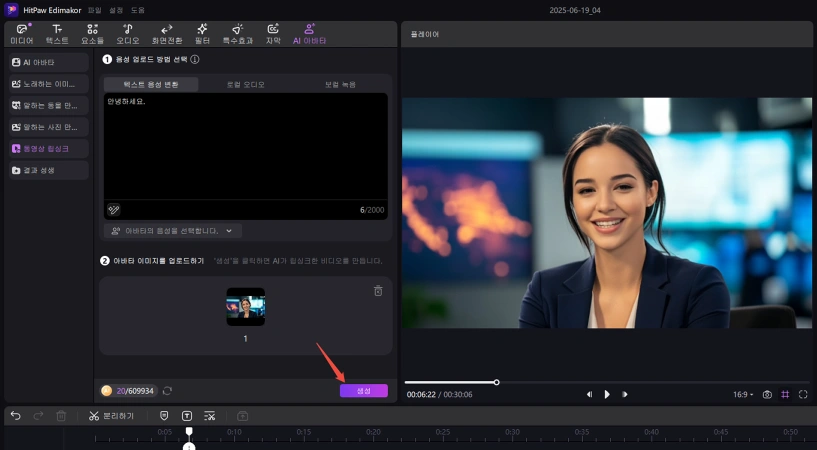The height and width of the screenshot is (450, 817).
Task: Click the purple 생성 generate button
Action: coord(364,391)
